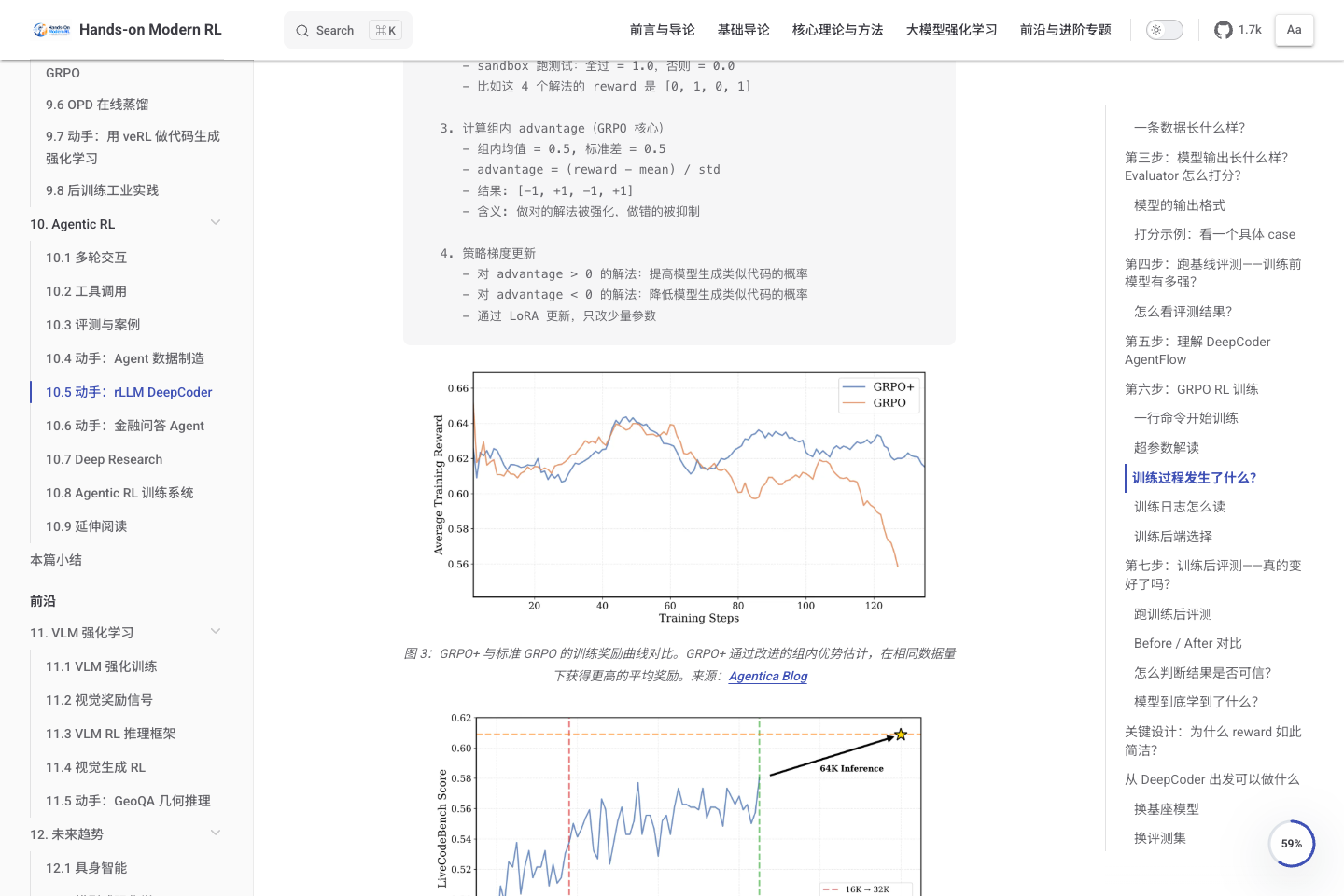
Task: Open sidebar item 11.1 VLM 强化训练
Action: pyautogui.click(x=102, y=666)
